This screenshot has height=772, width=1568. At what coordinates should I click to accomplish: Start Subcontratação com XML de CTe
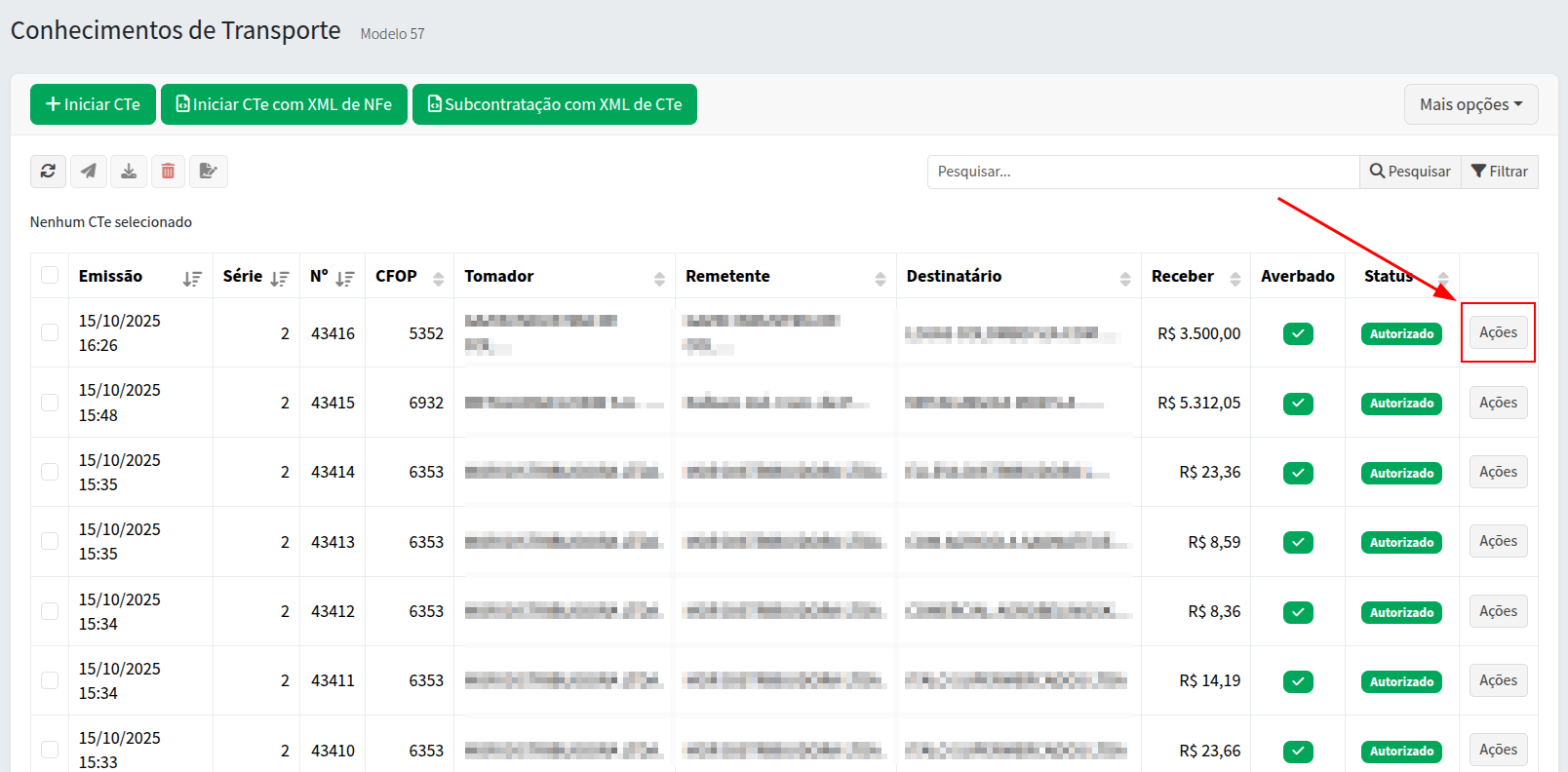click(554, 104)
